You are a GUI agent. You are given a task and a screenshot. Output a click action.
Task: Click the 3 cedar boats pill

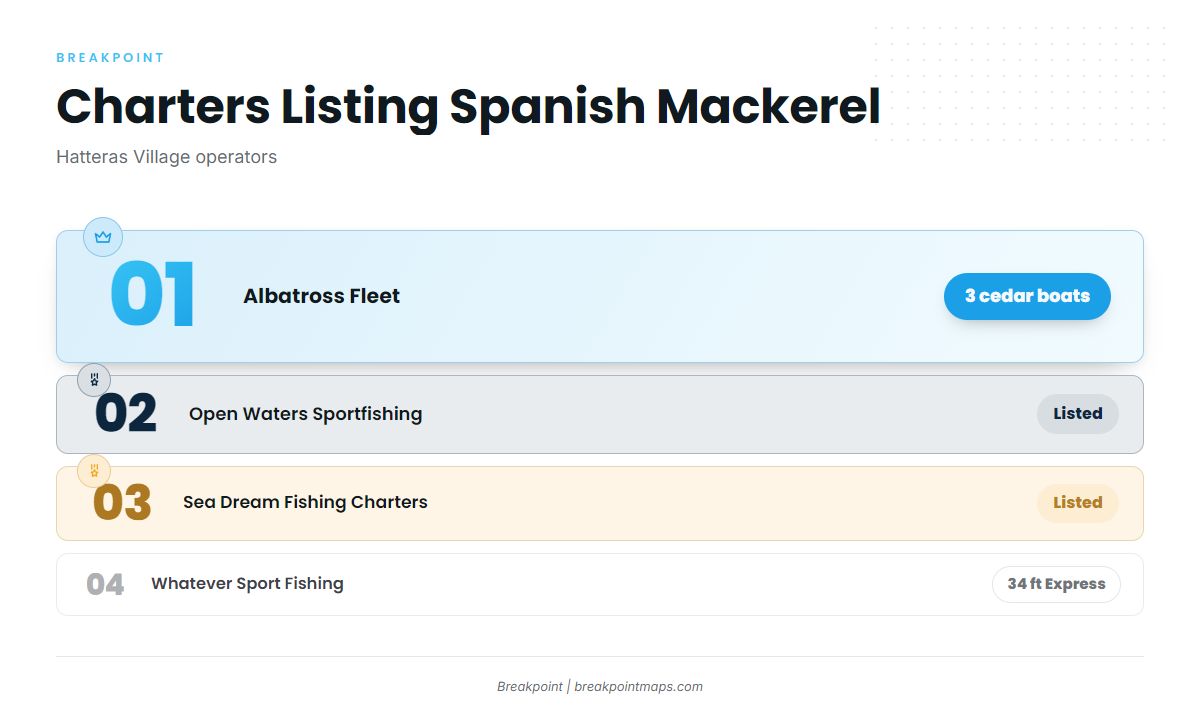point(1027,296)
